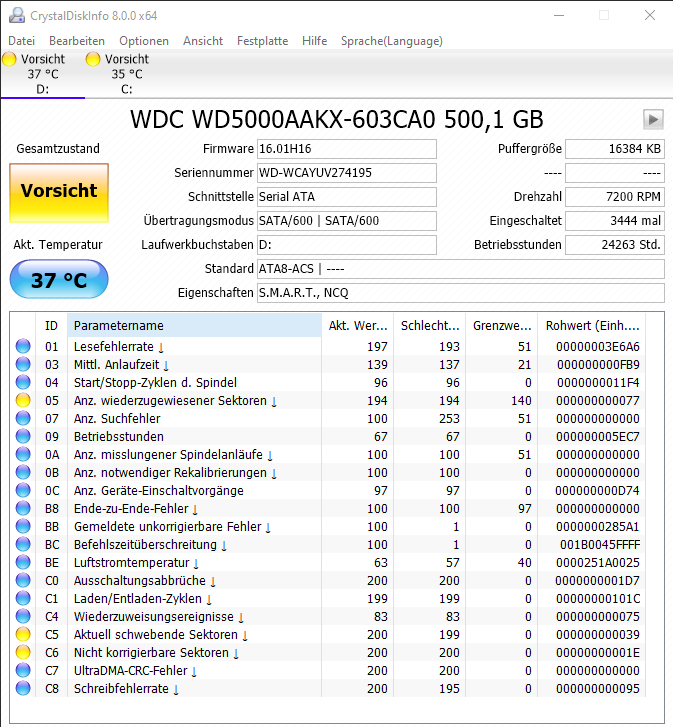Click status orb of Geräte-Einschaltvorgänge row
The width and height of the screenshot is (673, 727).
coord(23,491)
